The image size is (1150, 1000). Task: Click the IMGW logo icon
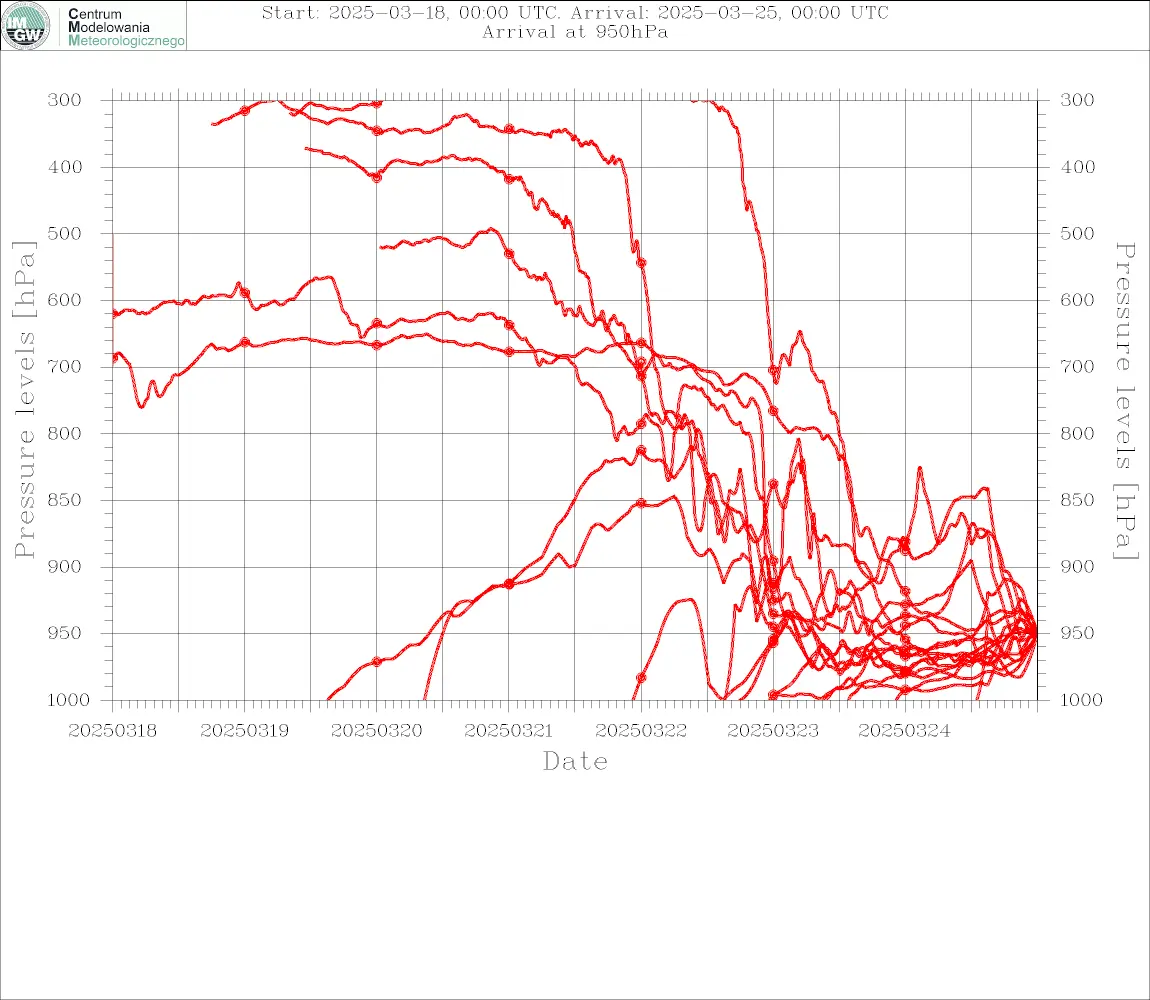pyautogui.click(x=26, y=26)
